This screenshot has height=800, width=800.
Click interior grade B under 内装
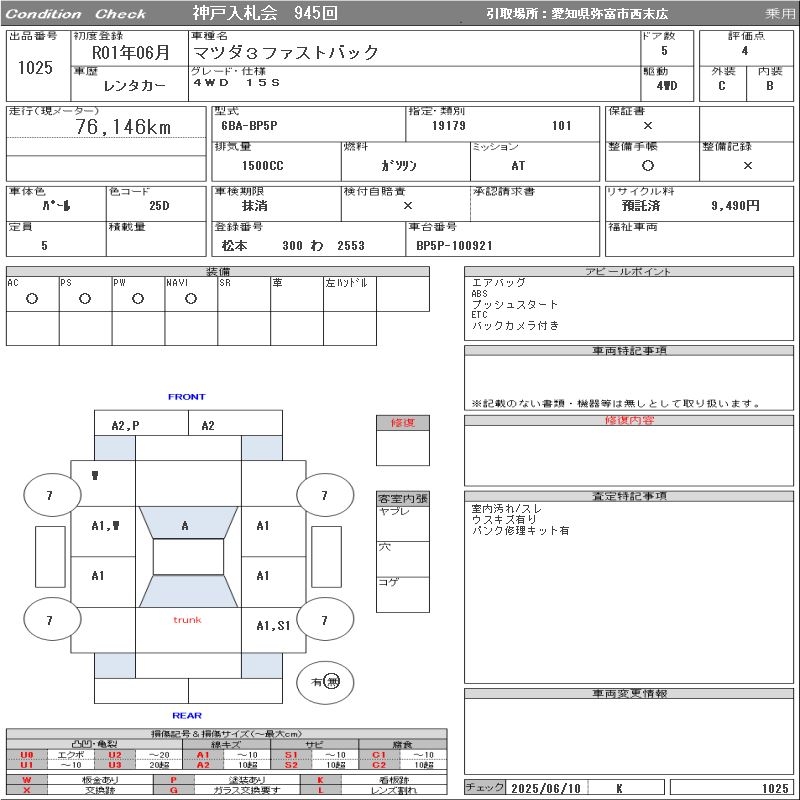(x=769, y=86)
